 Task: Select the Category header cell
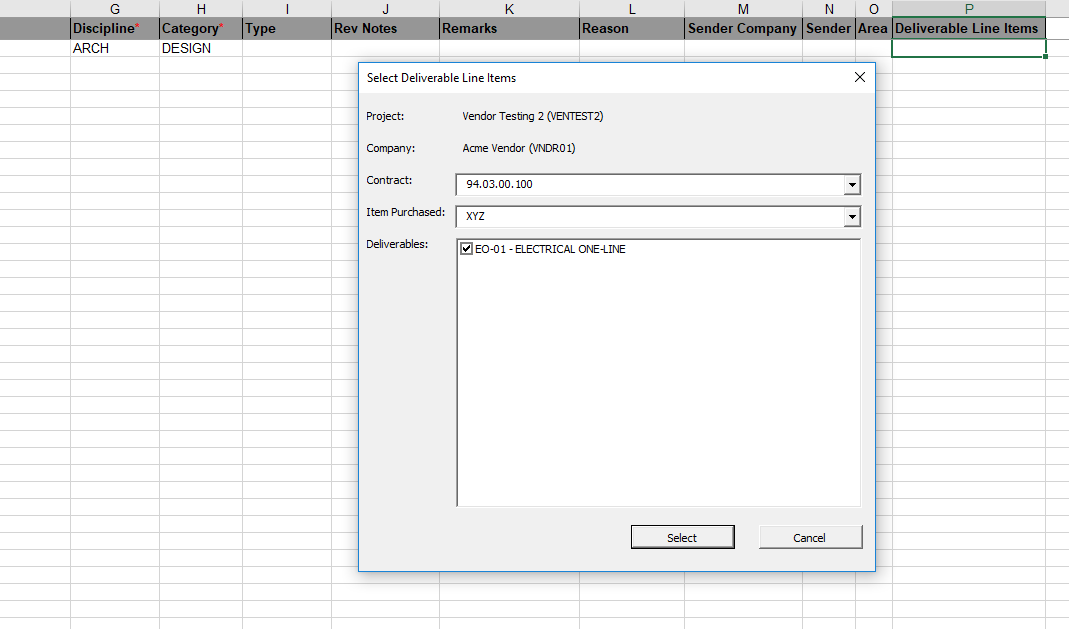(200, 29)
